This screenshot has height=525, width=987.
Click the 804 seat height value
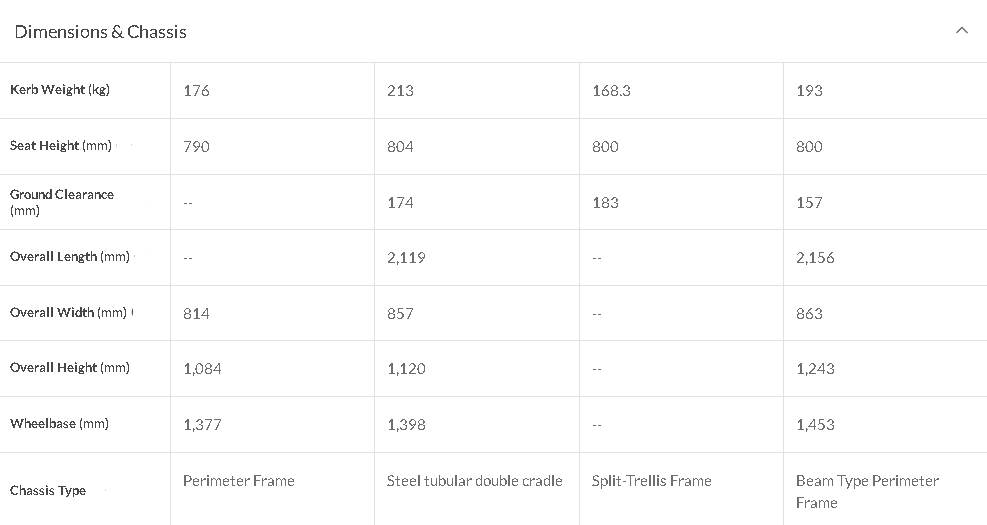(400, 147)
